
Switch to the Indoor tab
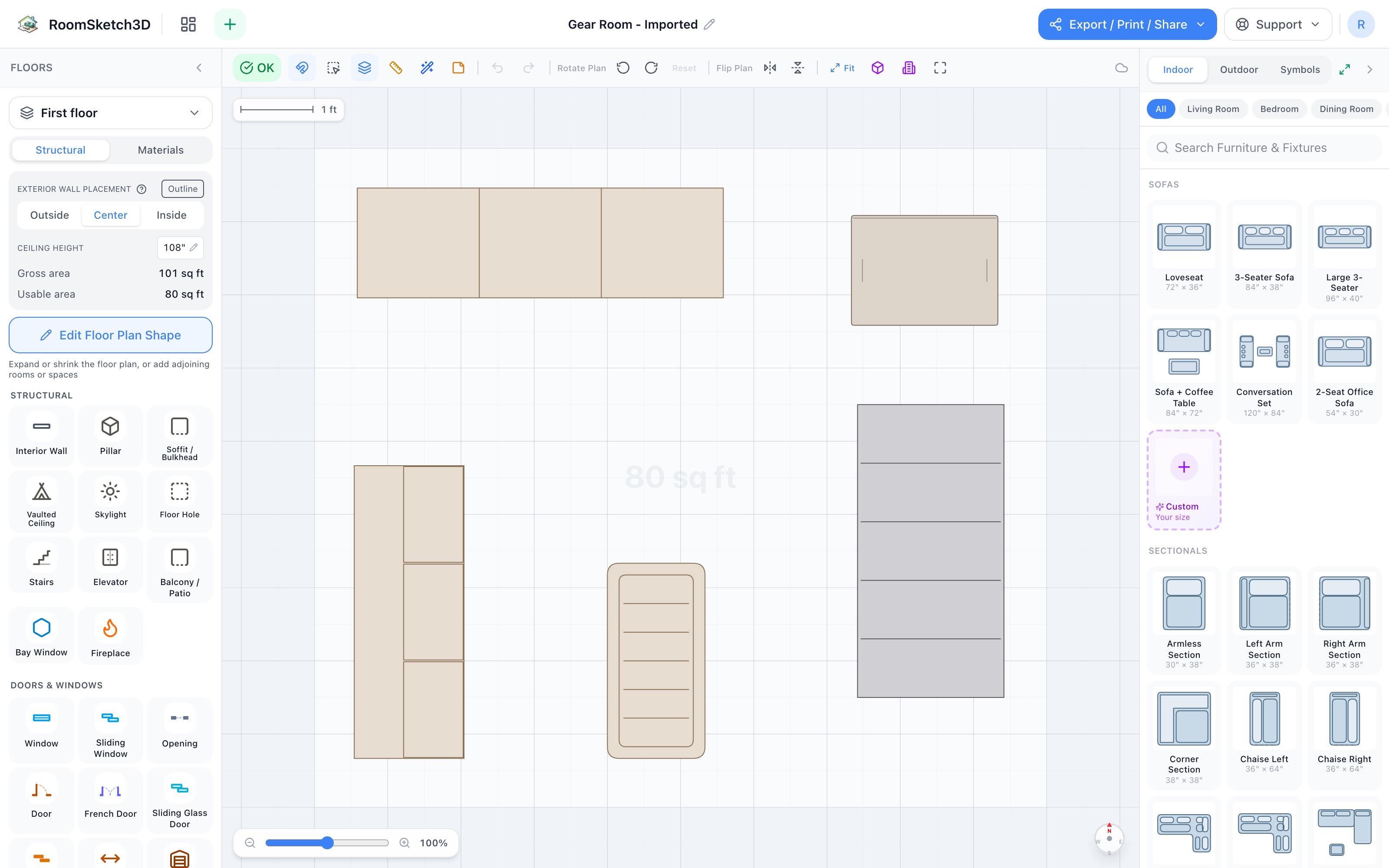[1177, 69]
